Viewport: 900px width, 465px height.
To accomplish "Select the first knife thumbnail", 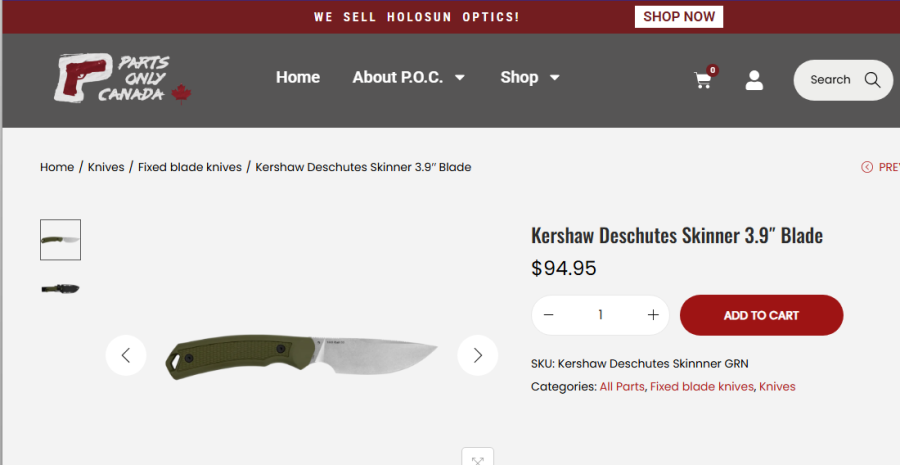I will pyautogui.click(x=60, y=240).
